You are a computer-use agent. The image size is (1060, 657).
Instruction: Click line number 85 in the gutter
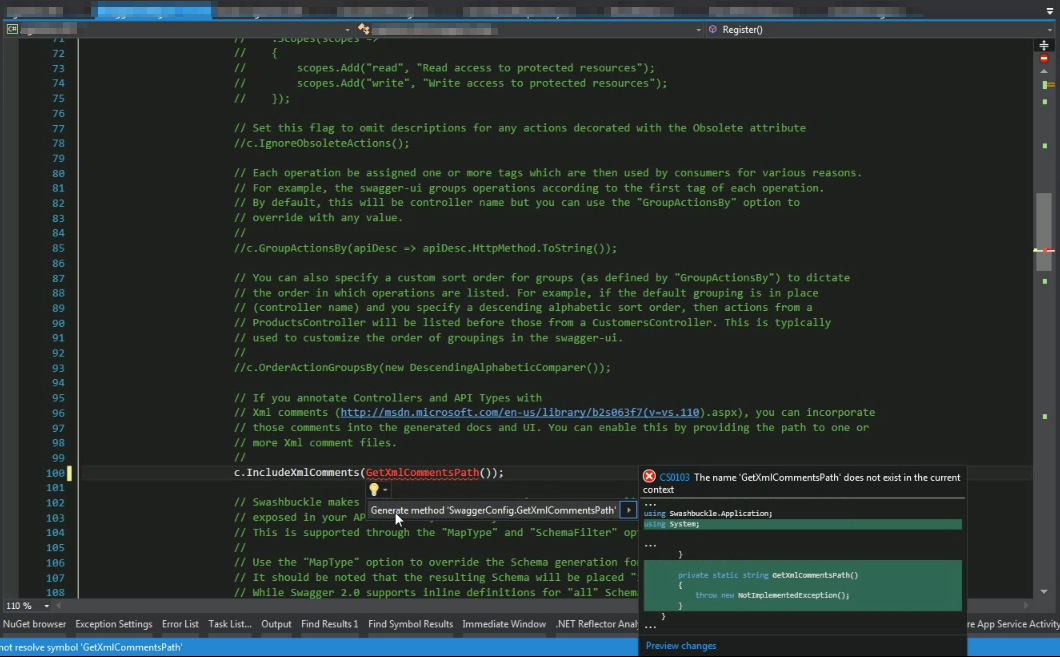click(58, 248)
